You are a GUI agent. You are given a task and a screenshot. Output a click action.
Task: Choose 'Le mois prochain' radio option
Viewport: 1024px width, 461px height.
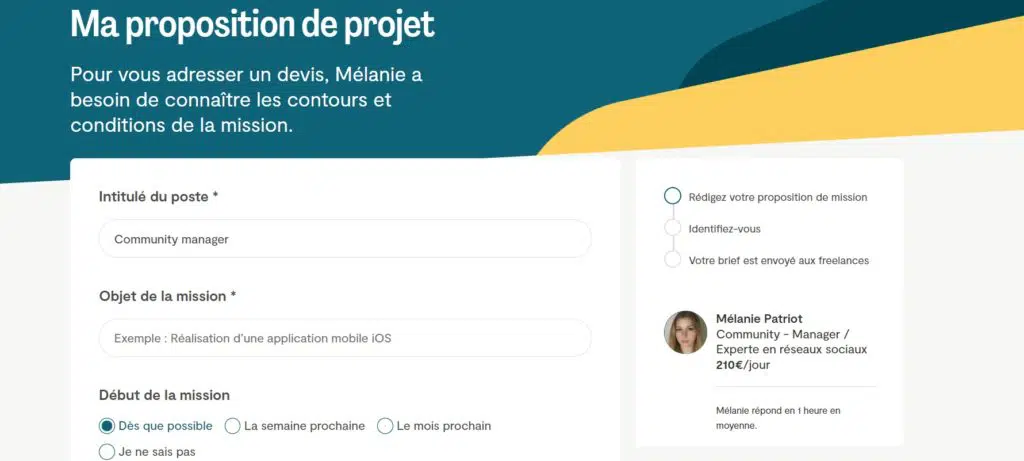coord(385,426)
